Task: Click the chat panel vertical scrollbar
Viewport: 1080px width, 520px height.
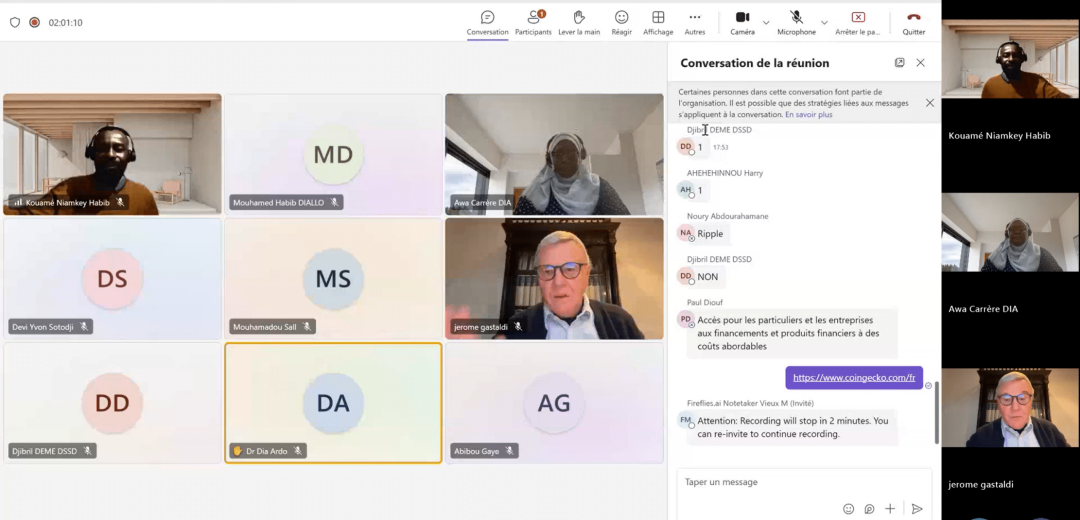Action: [x=936, y=412]
